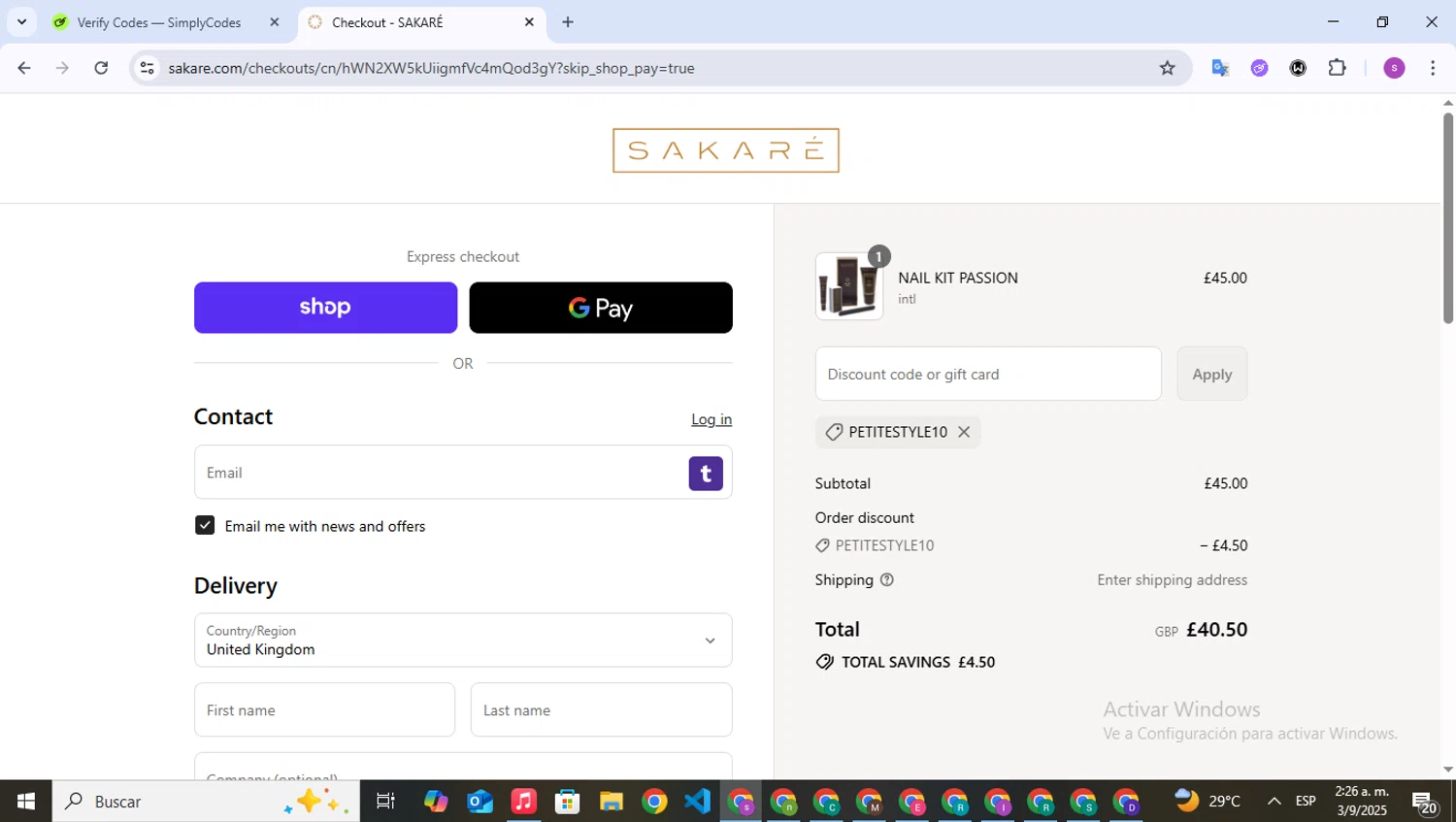
Task: Close the Verify Codes — SimplyCodes tab
Action: point(275,22)
